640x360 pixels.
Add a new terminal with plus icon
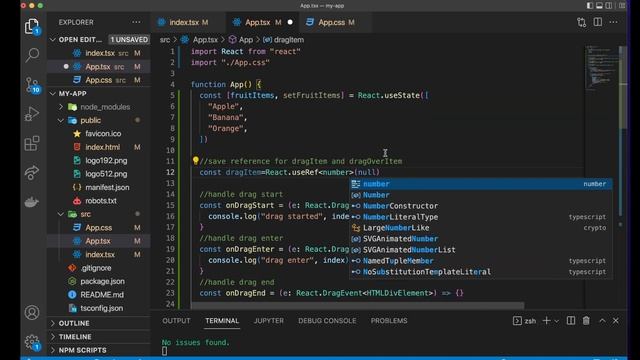tap(546, 321)
